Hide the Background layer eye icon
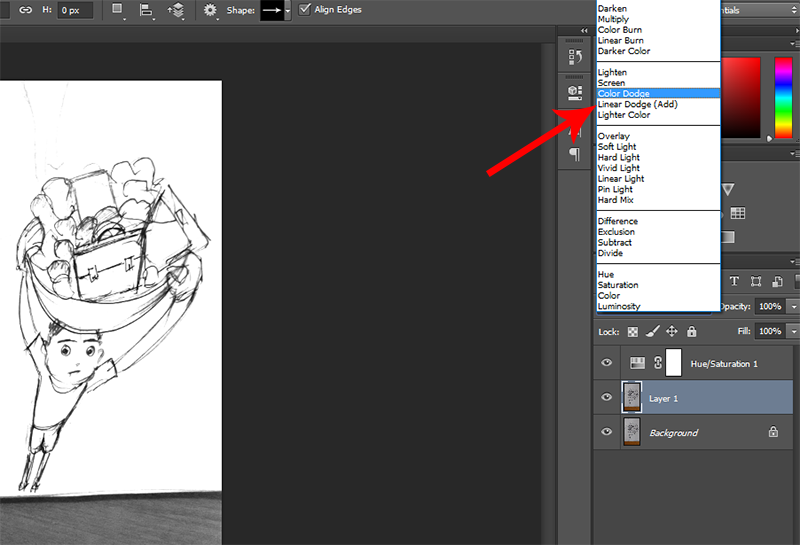Viewport: 800px width, 545px height. pos(607,431)
